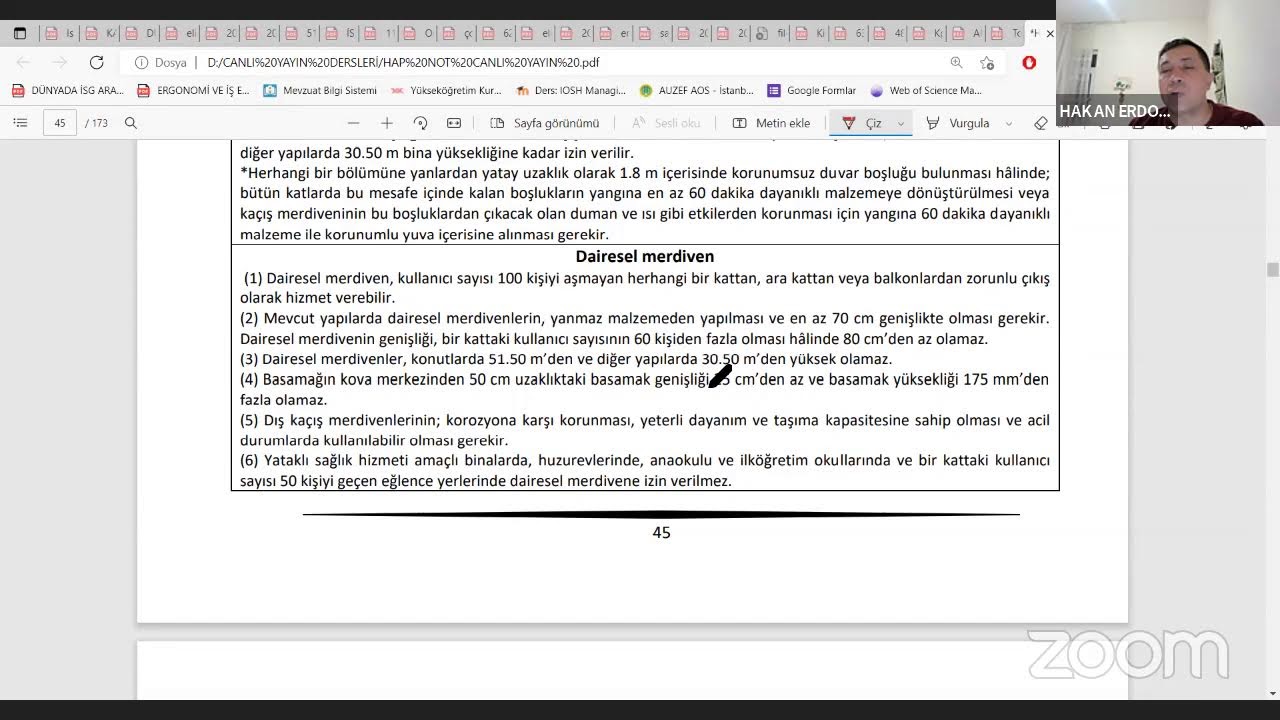Click the HAKAN ERDO... participant name label
This screenshot has height=720, width=1280.
1114,111
